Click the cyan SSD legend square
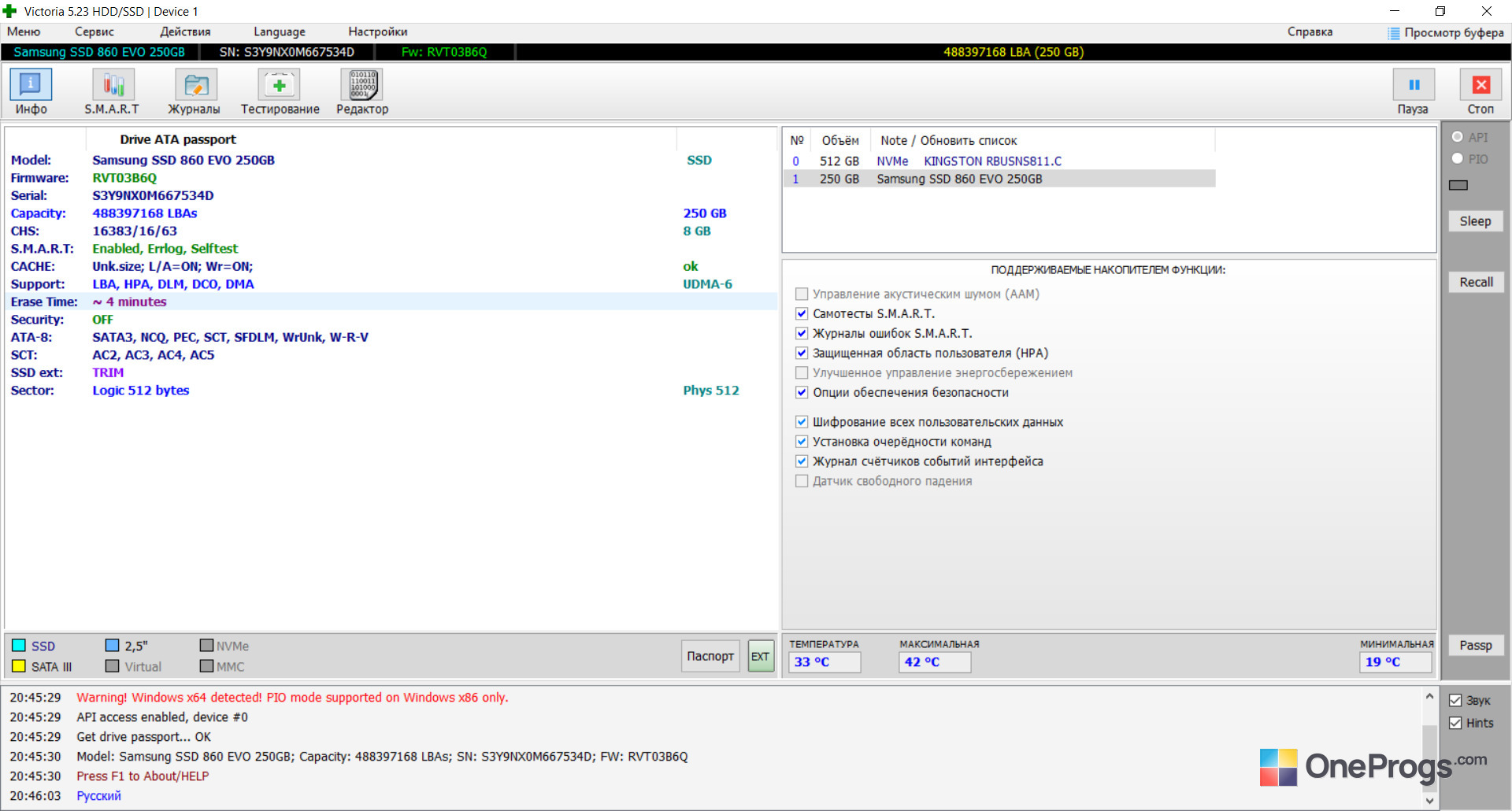Screen dimensions: 1512x811 click(19, 646)
